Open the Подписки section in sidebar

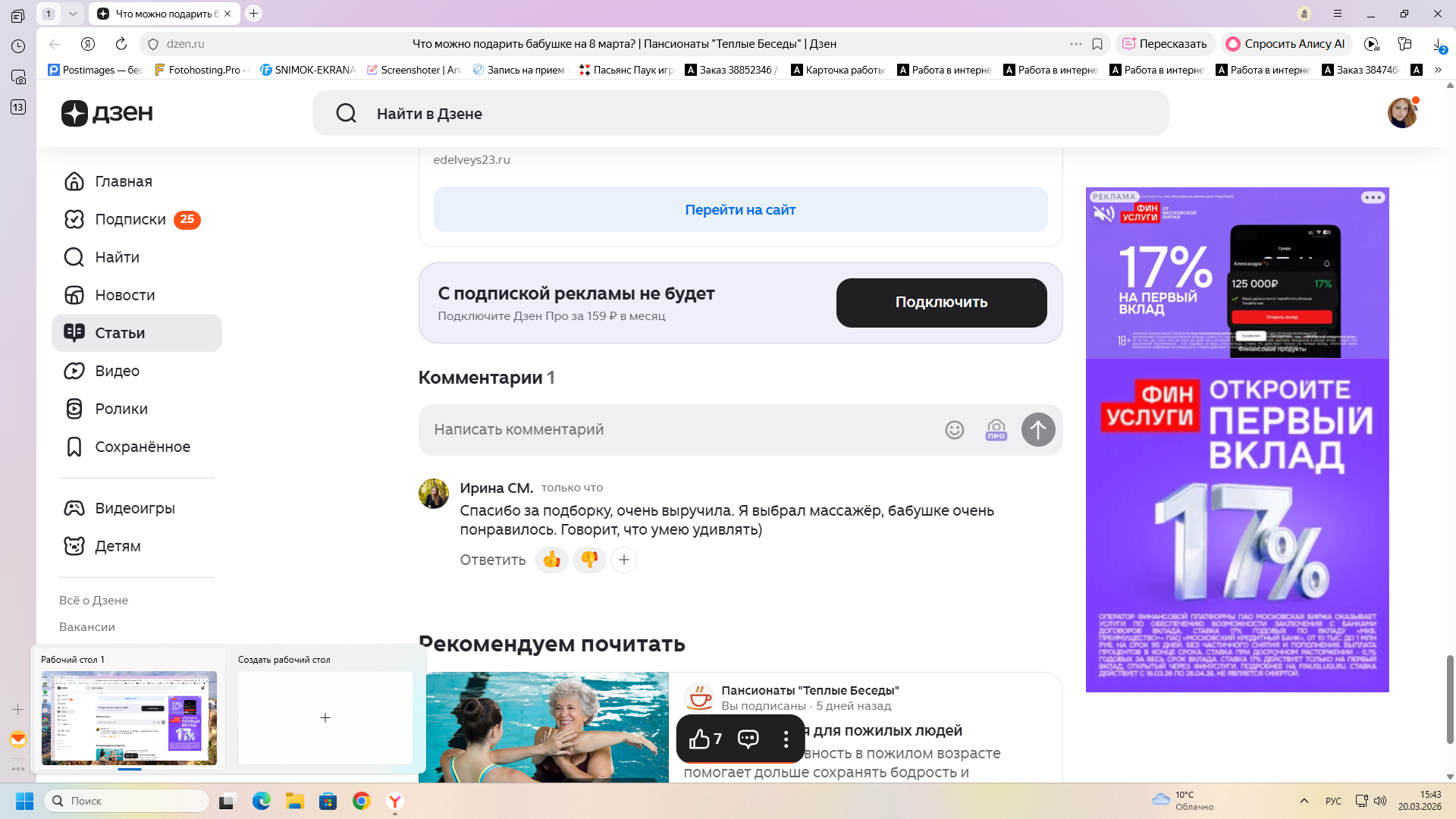pyautogui.click(x=130, y=219)
